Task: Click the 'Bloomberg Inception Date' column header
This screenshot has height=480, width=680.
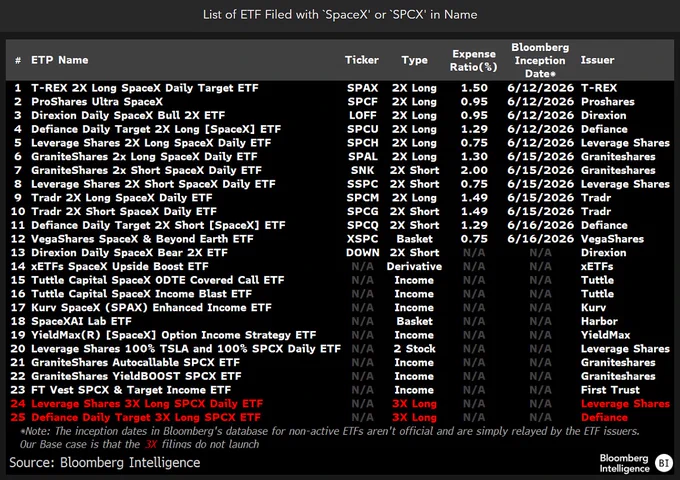Action: 540,60
